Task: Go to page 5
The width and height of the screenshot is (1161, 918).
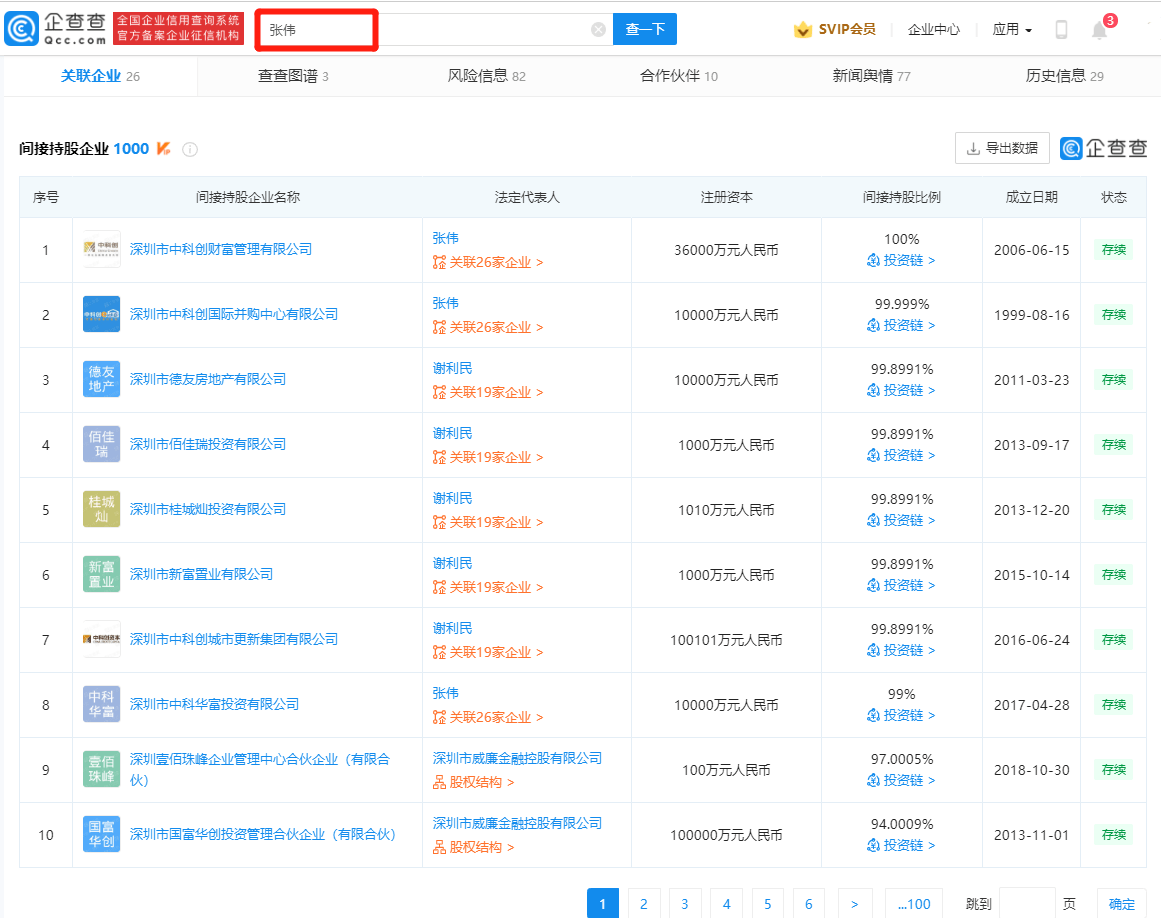Action: (x=768, y=904)
